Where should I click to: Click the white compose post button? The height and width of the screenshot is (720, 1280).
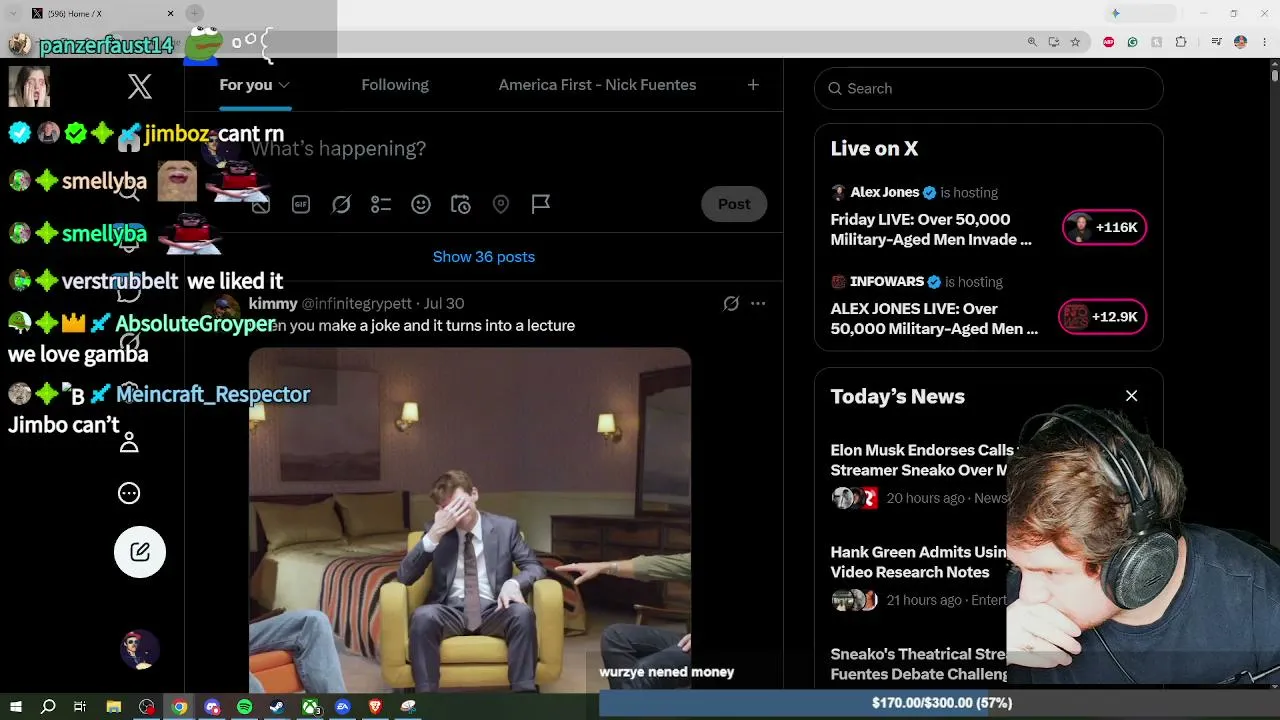pos(140,552)
